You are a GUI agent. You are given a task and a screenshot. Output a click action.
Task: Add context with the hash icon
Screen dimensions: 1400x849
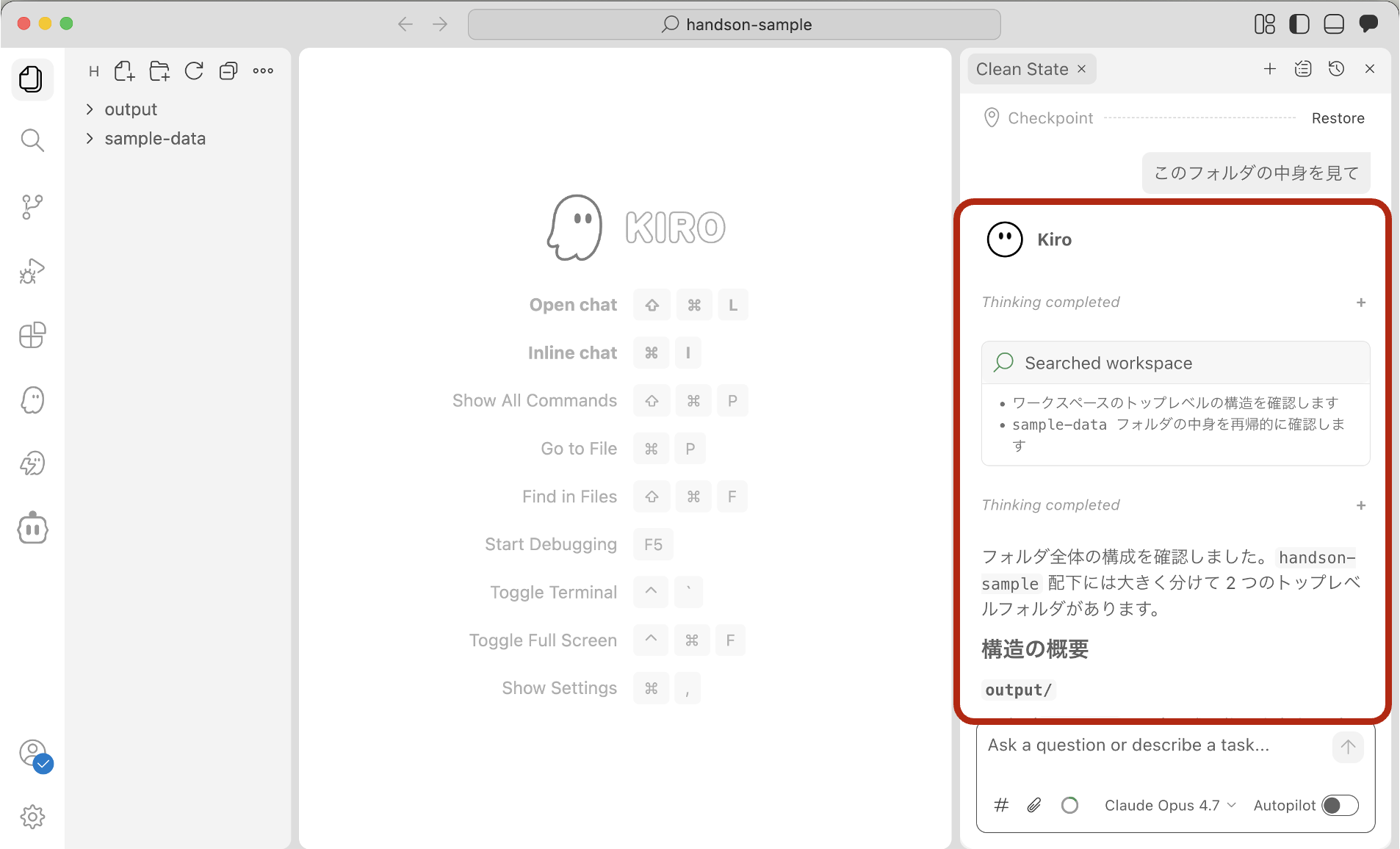pos(1001,805)
